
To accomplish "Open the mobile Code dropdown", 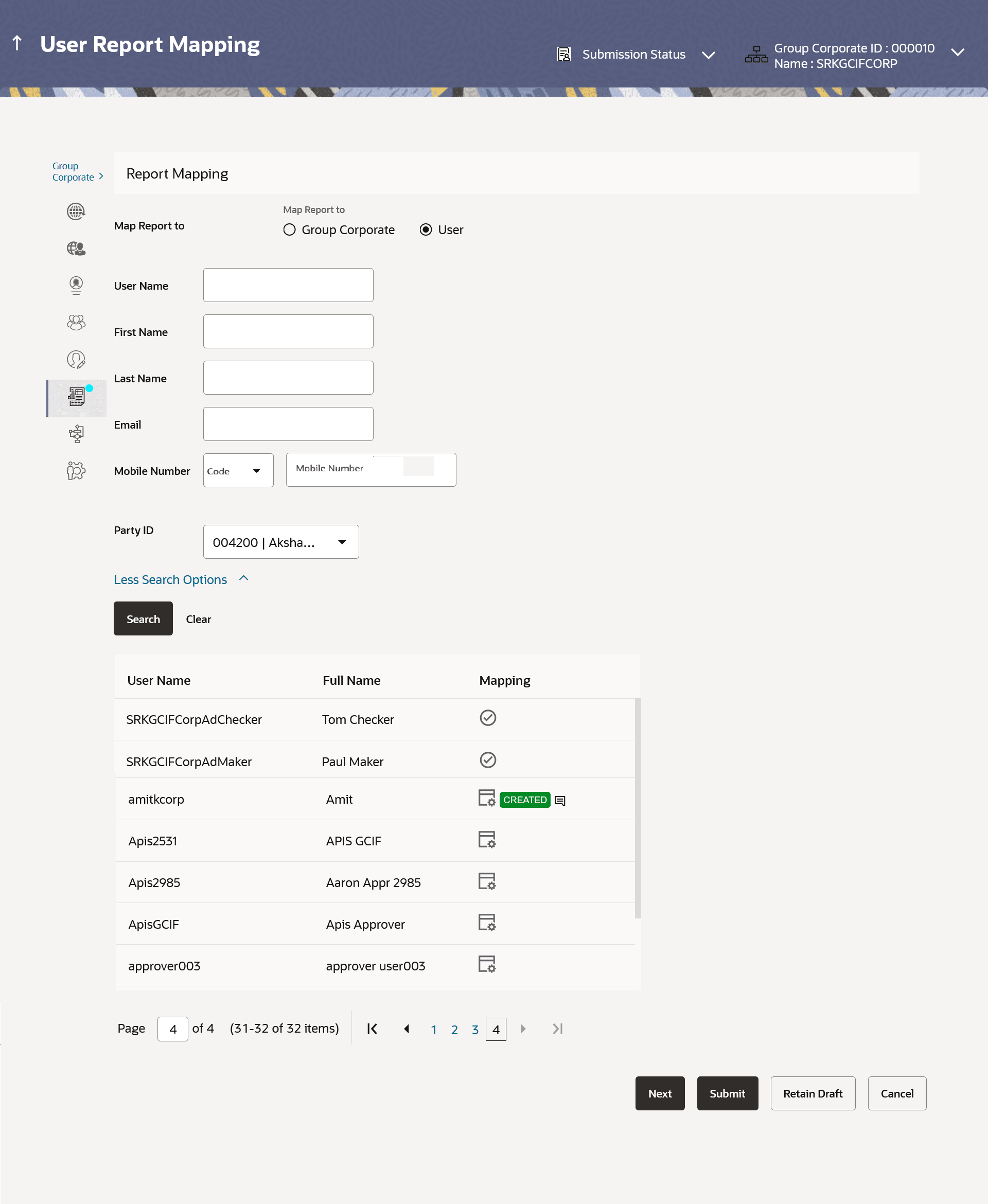I will pos(238,471).
